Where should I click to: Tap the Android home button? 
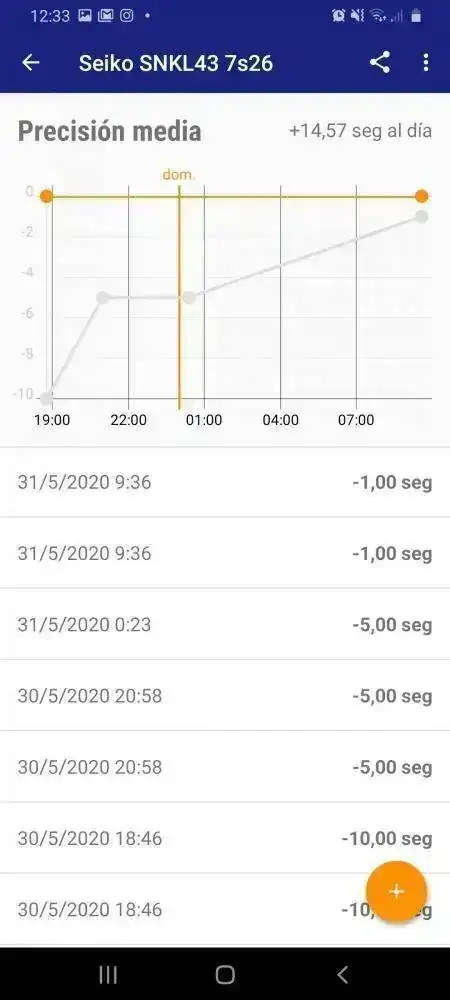click(225, 974)
